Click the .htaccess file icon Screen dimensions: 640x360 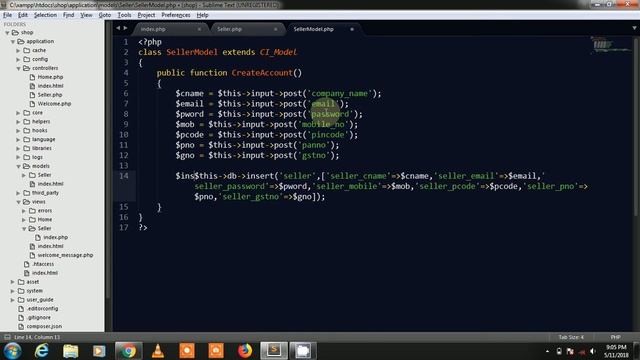click(27, 264)
